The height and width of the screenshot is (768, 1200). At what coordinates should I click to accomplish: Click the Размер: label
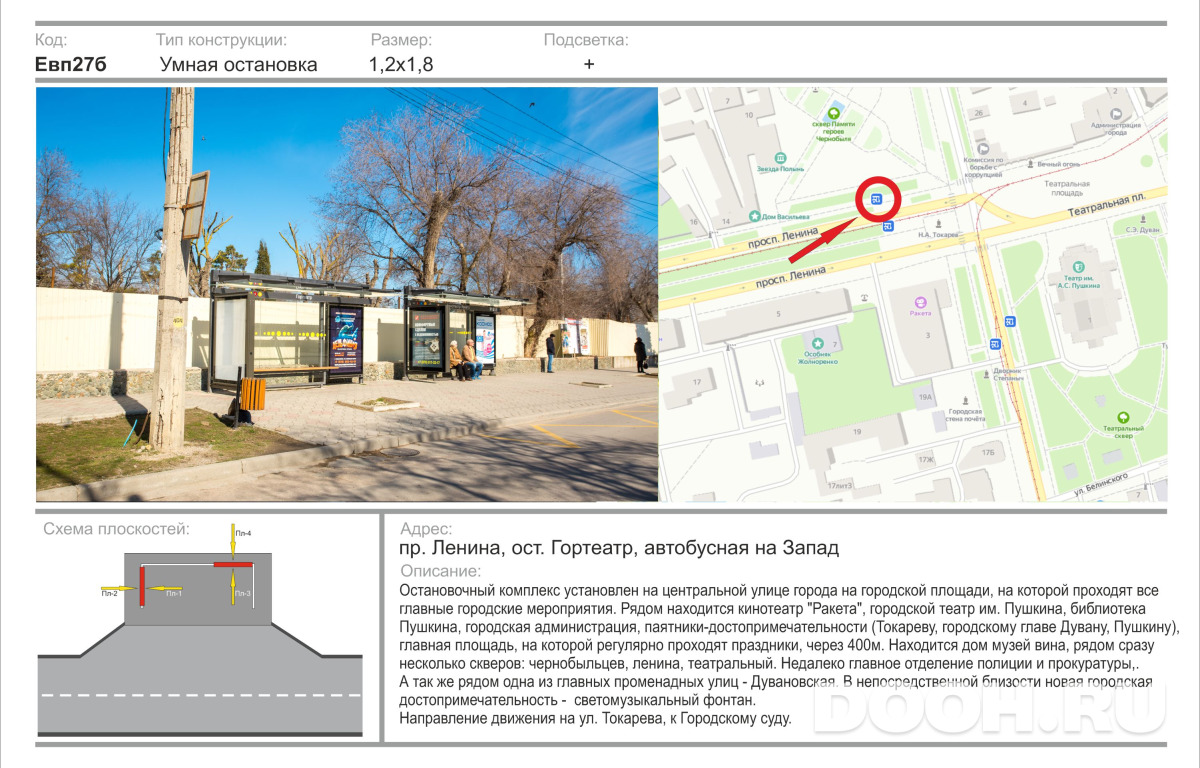(401, 40)
